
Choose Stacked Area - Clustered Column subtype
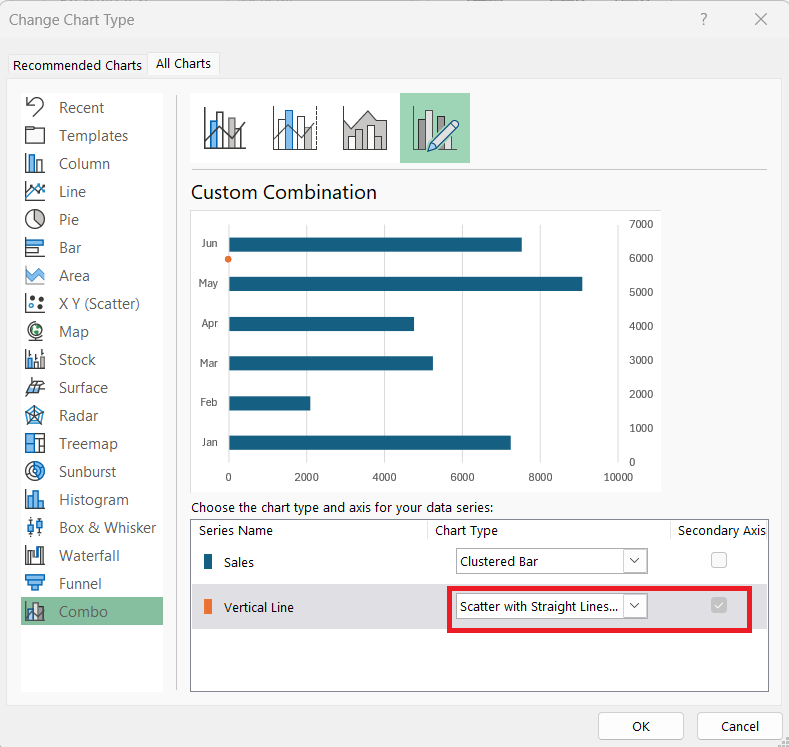pyautogui.click(x=365, y=128)
